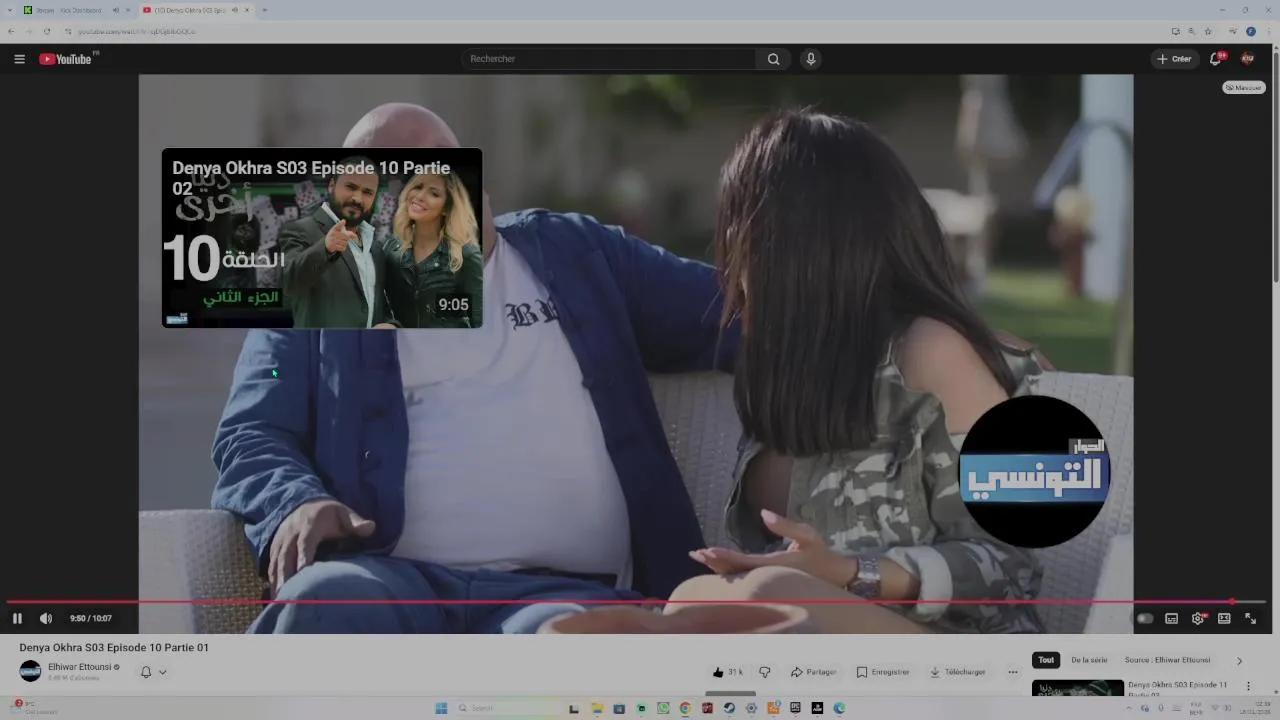
Task: Open File Explorer from the taskbar
Action: coord(597,708)
